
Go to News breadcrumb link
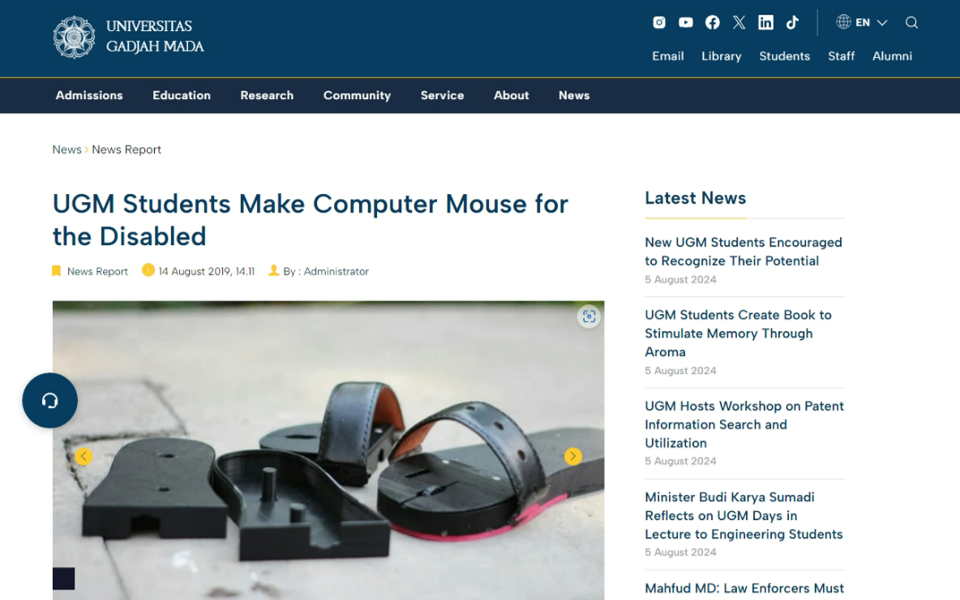click(66, 150)
